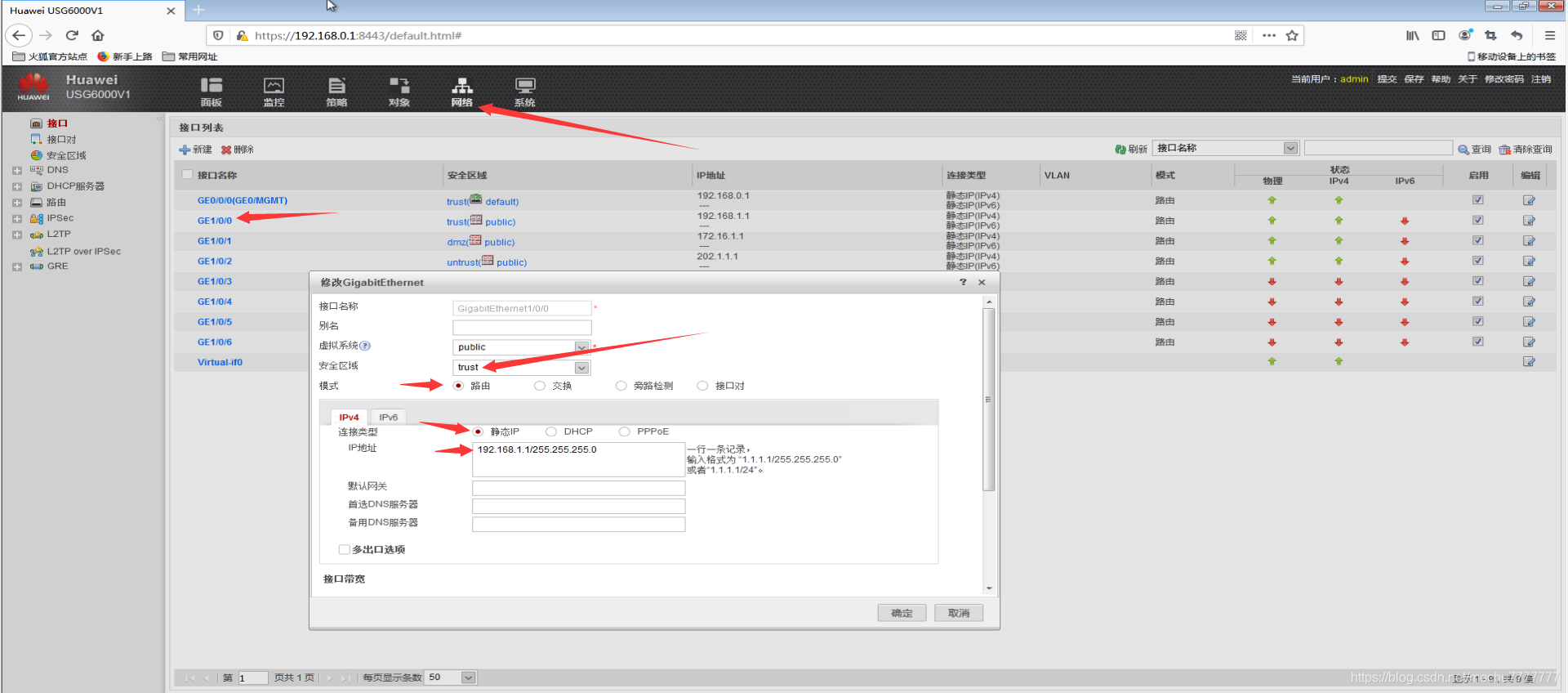This screenshot has height=693, width=1568.
Task: Expand L2TP tree node
Action: [x=17, y=235]
